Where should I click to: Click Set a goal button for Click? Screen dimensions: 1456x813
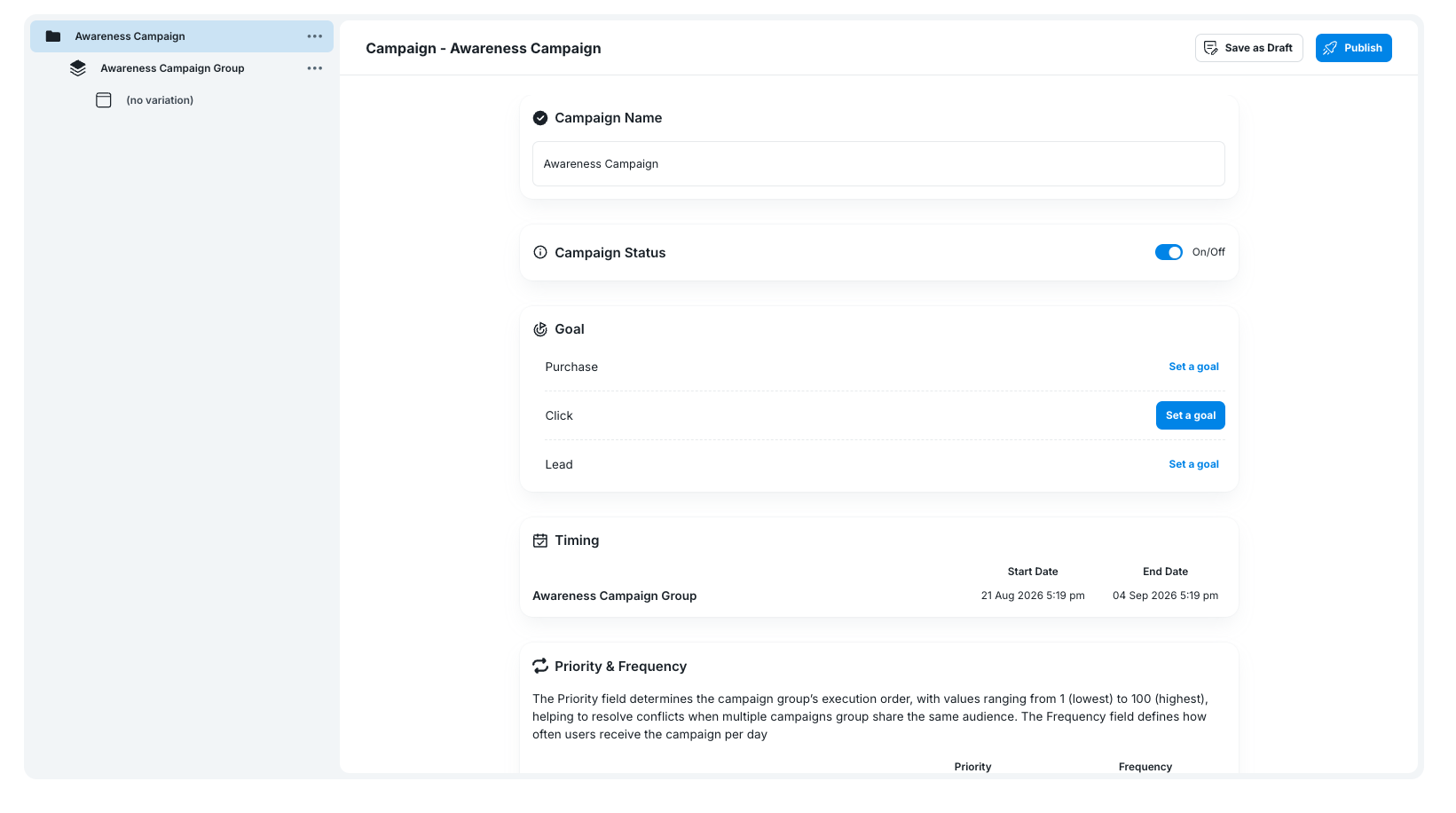coord(1190,415)
